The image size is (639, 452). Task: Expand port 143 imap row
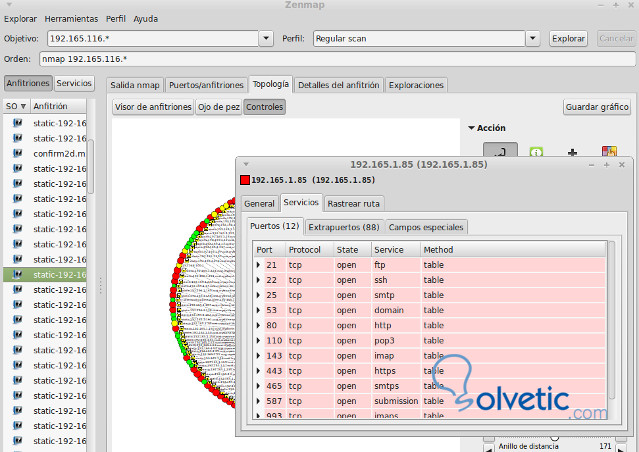(x=258, y=355)
